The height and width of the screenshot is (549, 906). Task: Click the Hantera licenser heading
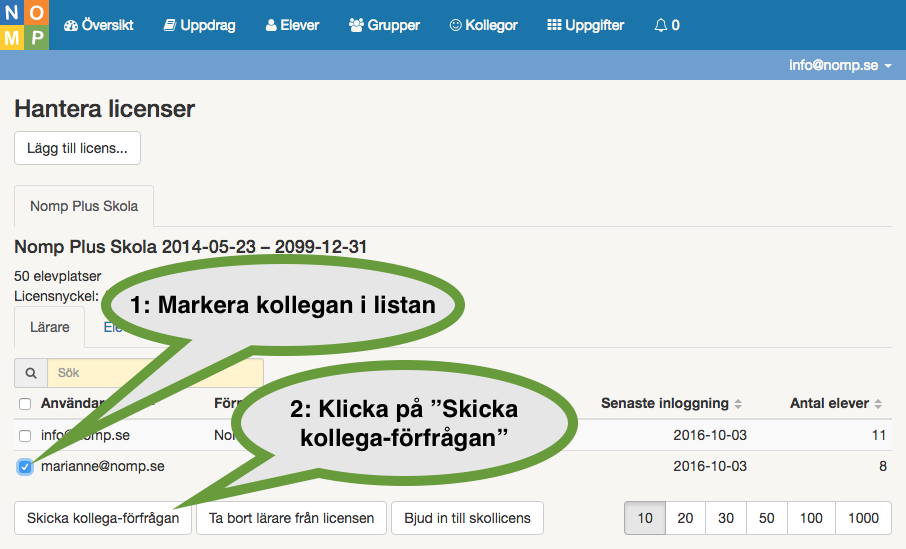click(105, 109)
